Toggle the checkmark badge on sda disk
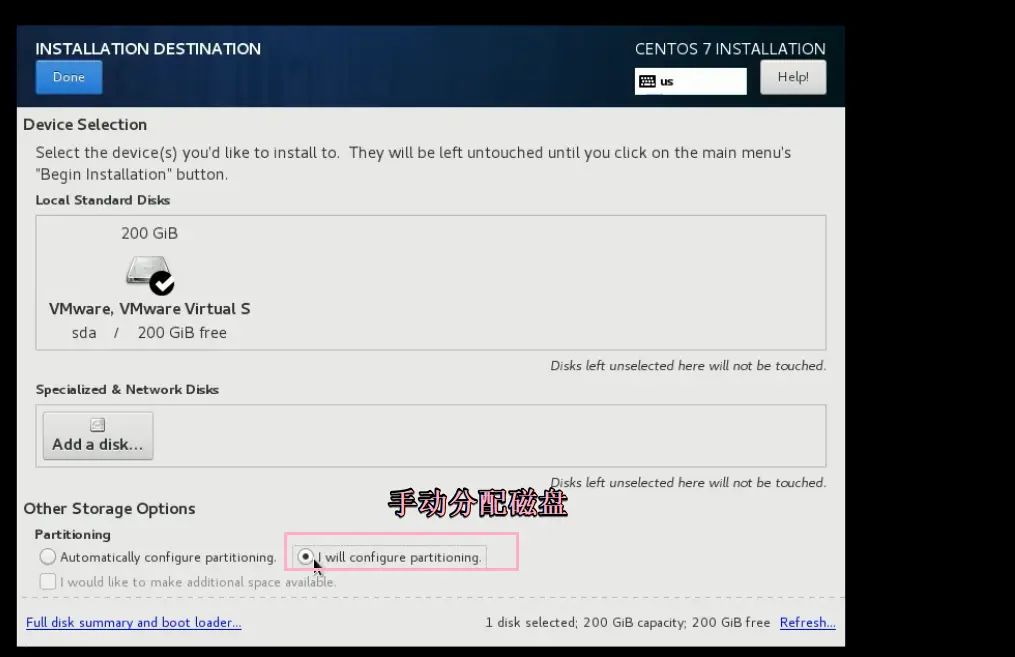The image size is (1015, 657). 162,283
